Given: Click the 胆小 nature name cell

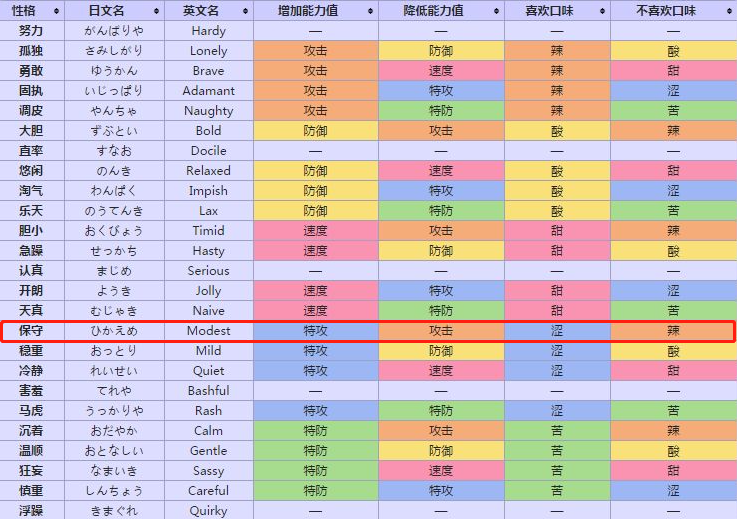Looking at the screenshot, I should (32, 231).
